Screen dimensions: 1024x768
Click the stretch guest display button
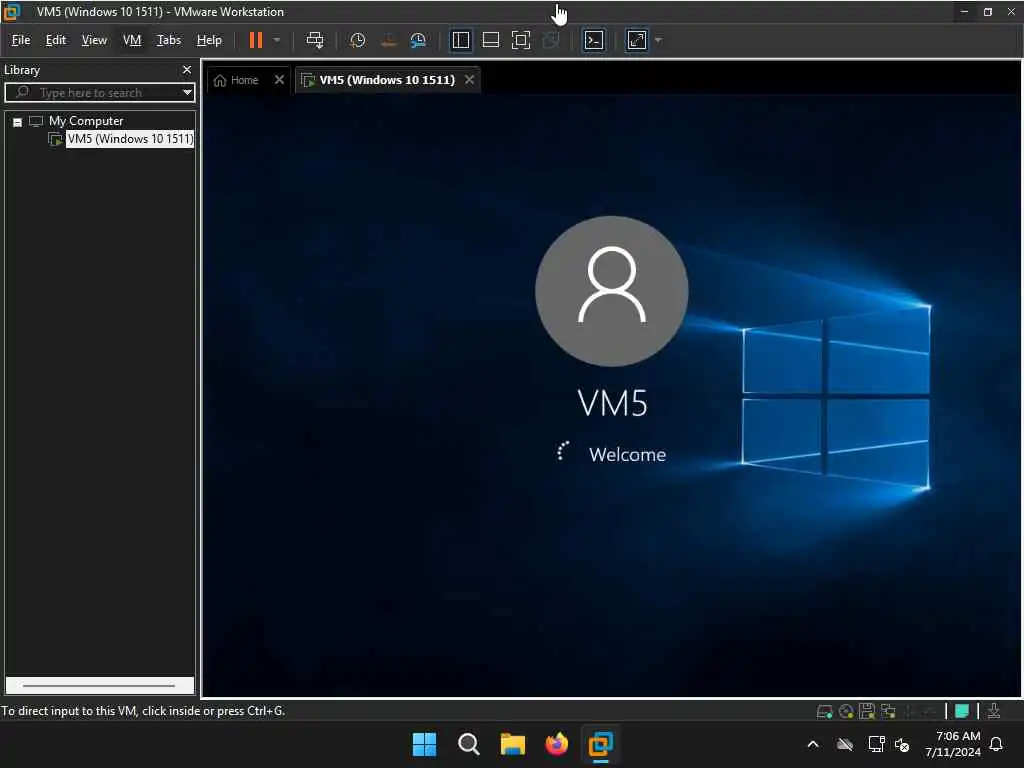click(637, 40)
